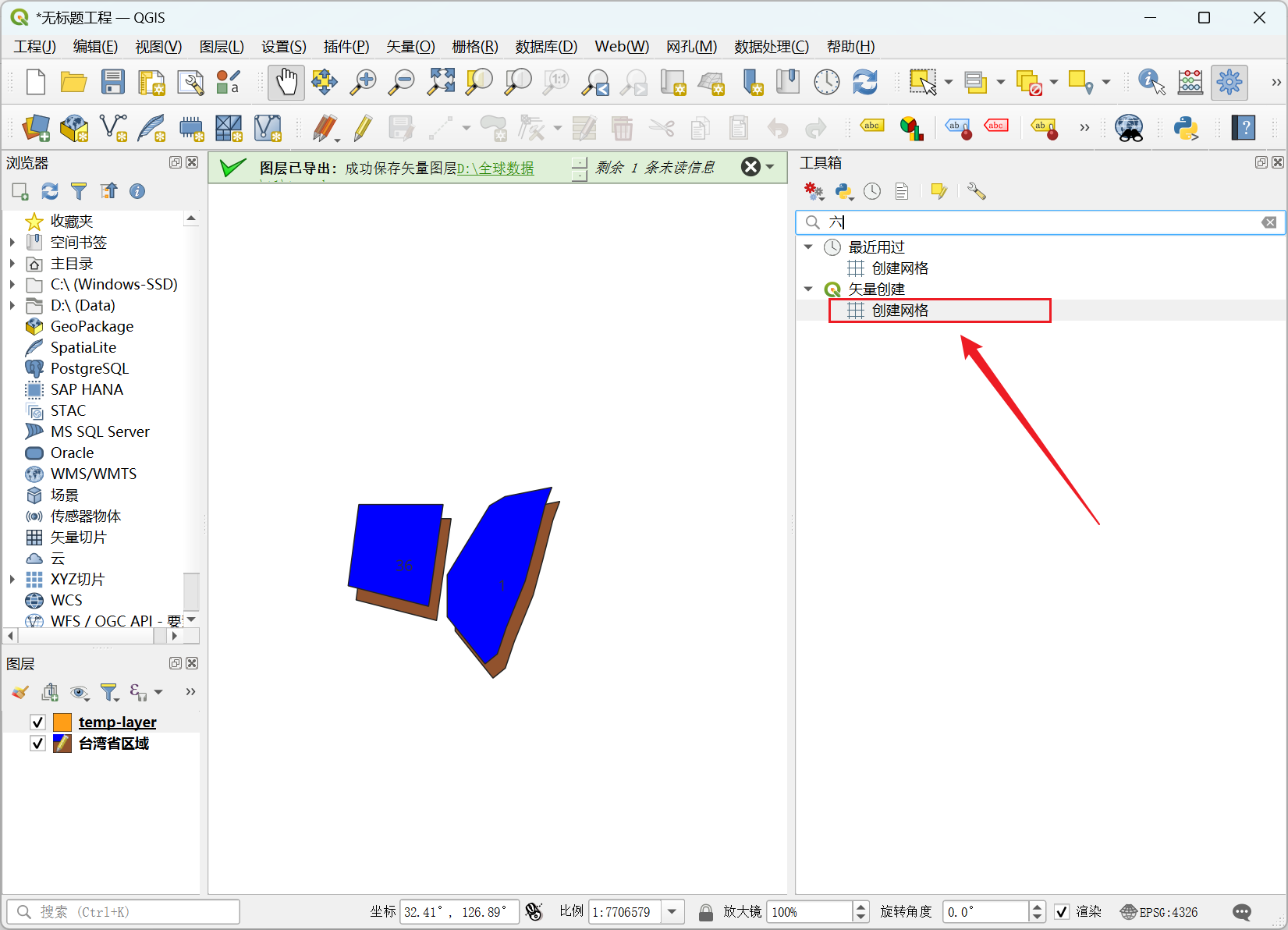The height and width of the screenshot is (930, 1288).
Task: Open the scale 比例 dropdown
Action: [x=672, y=911]
